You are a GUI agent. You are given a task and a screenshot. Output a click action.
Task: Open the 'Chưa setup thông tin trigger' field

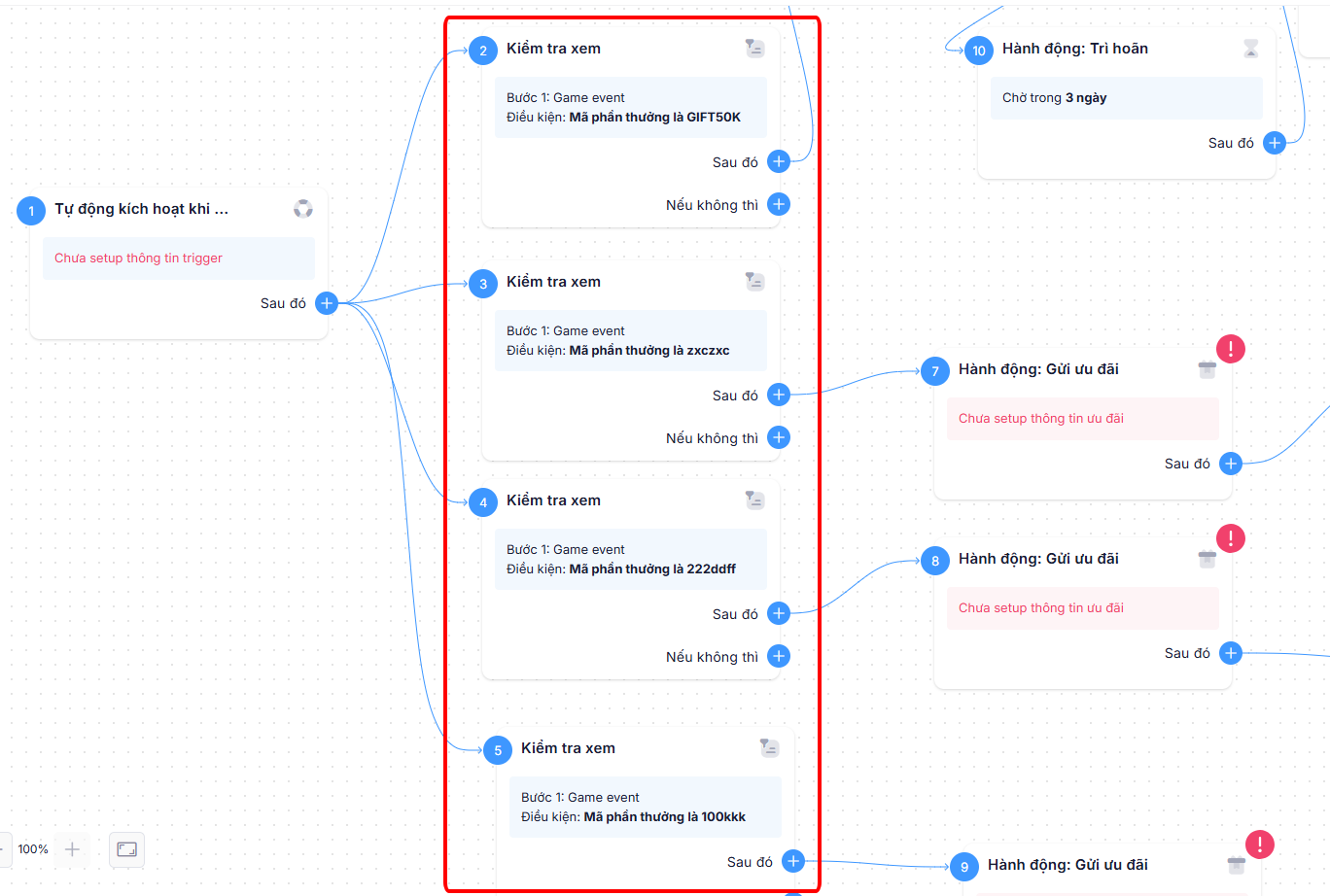179,258
